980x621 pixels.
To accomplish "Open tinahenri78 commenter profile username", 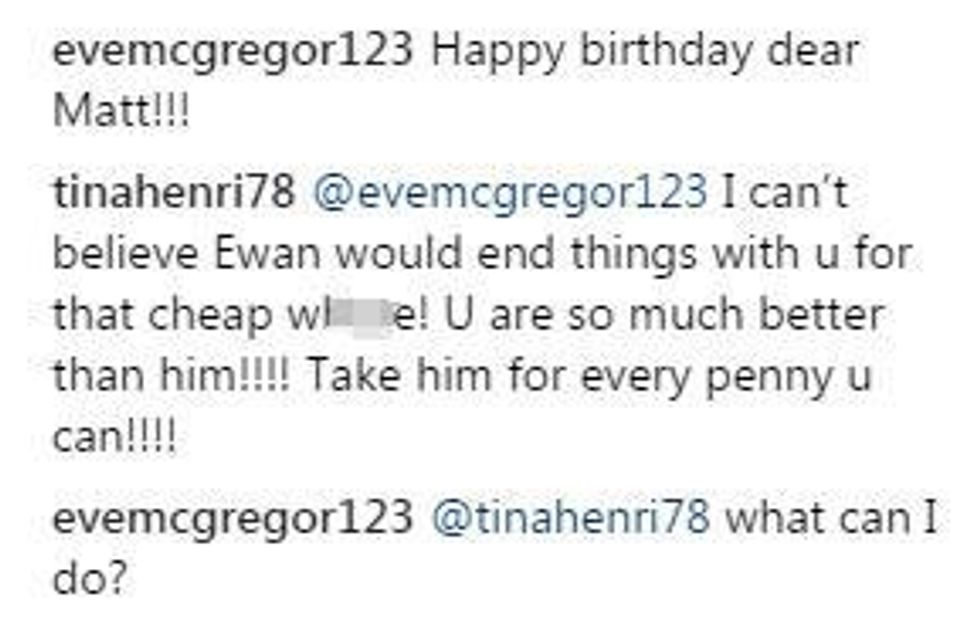I will pos(174,192).
